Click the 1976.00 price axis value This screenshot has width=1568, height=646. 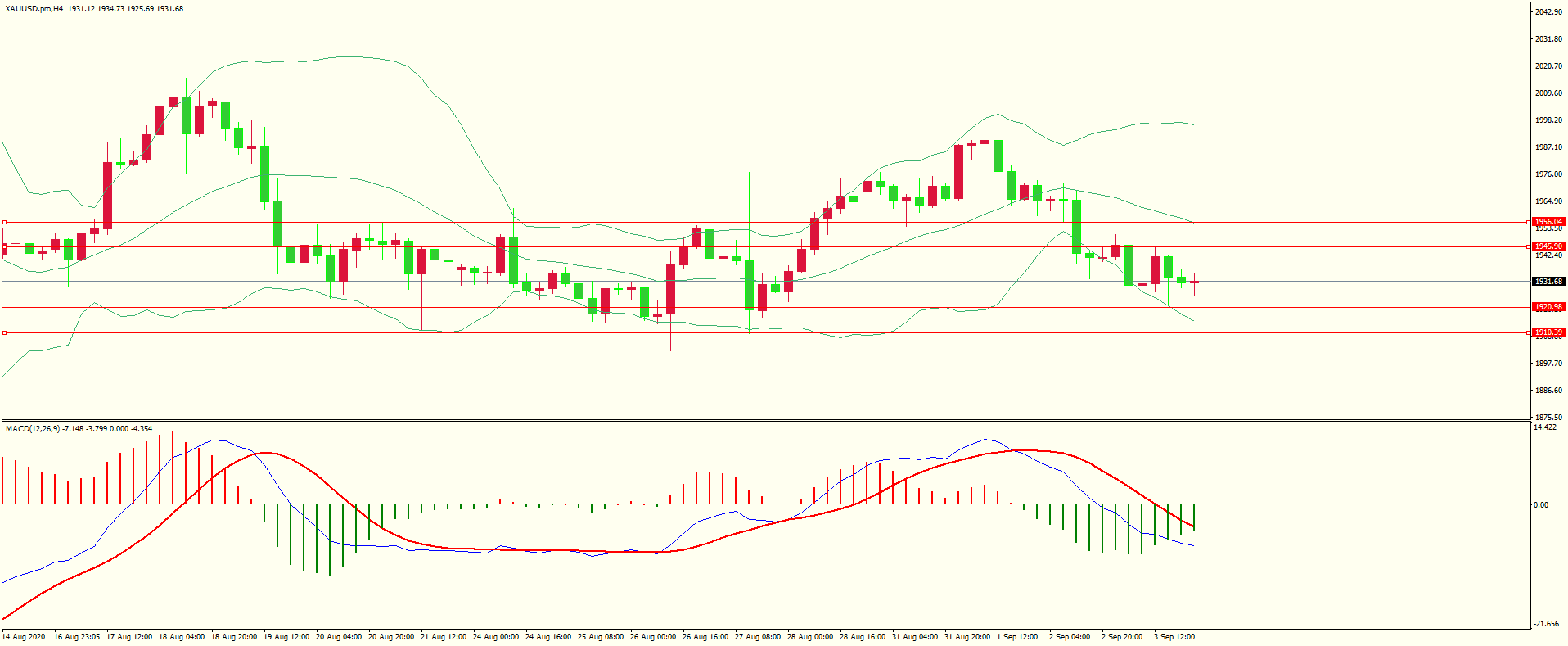click(x=1548, y=174)
